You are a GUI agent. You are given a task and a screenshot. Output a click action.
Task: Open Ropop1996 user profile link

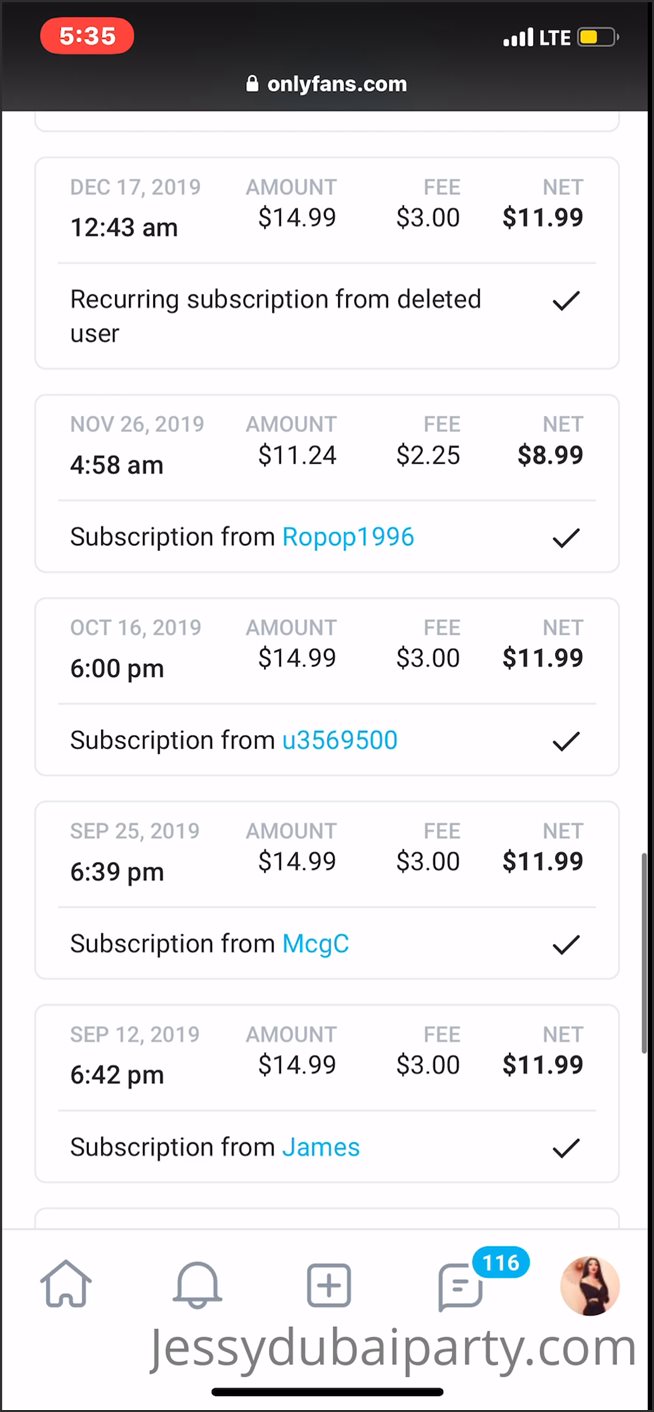click(348, 537)
